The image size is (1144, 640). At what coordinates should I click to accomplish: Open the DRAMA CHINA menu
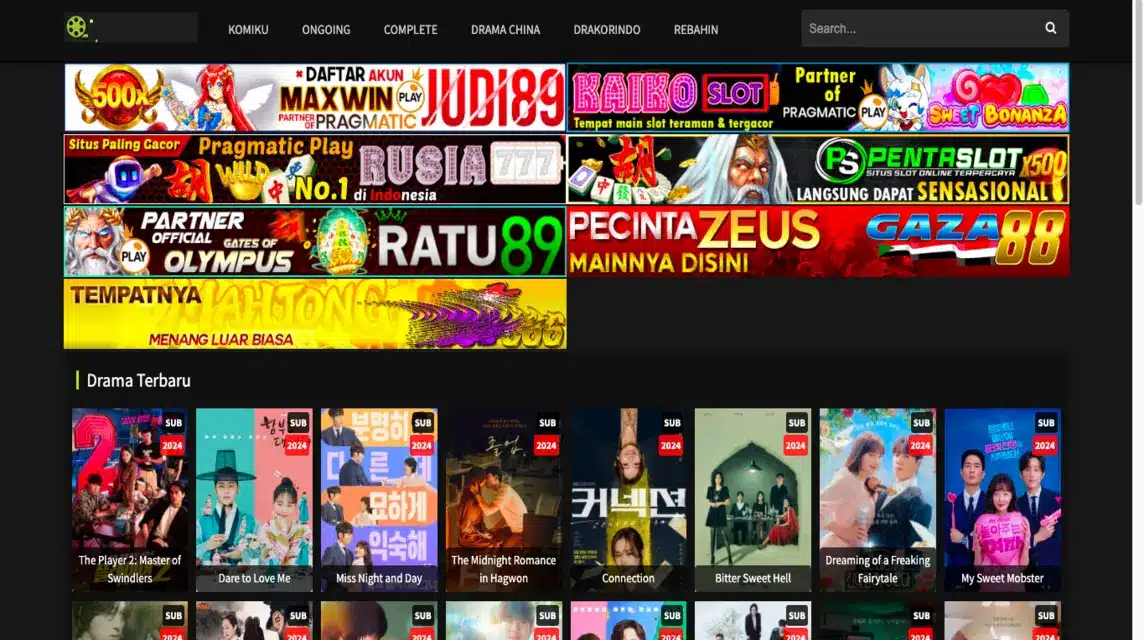click(506, 30)
